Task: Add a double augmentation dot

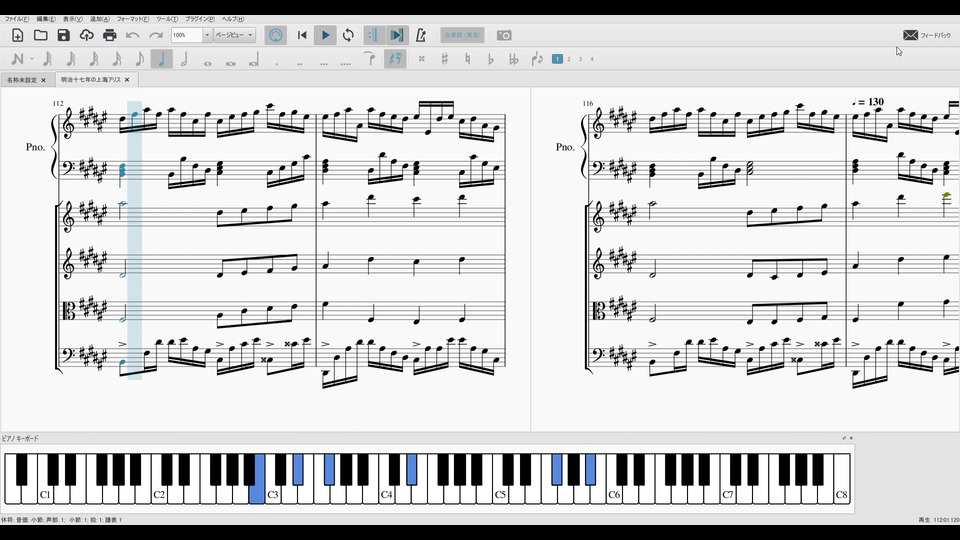Action: [x=300, y=62]
